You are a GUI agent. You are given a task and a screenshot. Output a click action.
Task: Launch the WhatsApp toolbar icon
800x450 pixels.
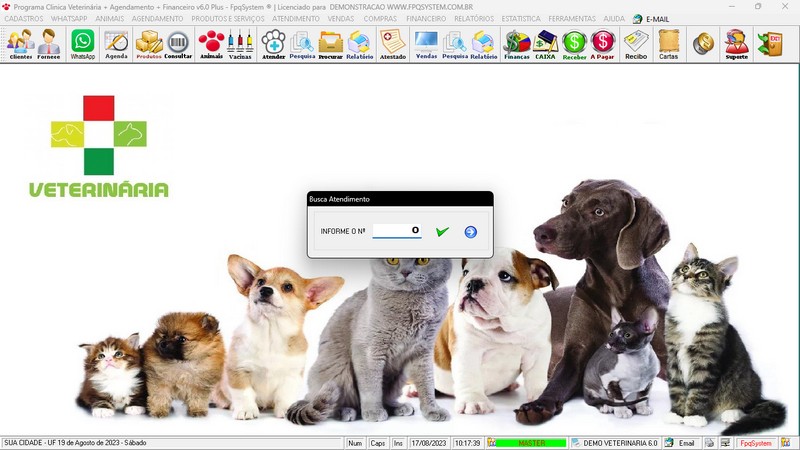[83, 44]
